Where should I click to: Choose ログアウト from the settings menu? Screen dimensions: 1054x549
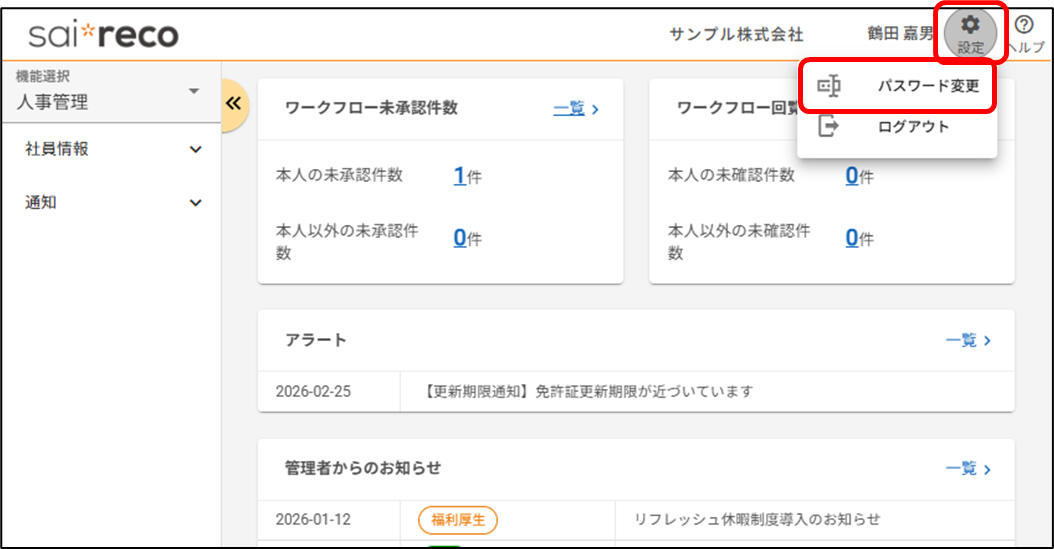click(x=913, y=127)
